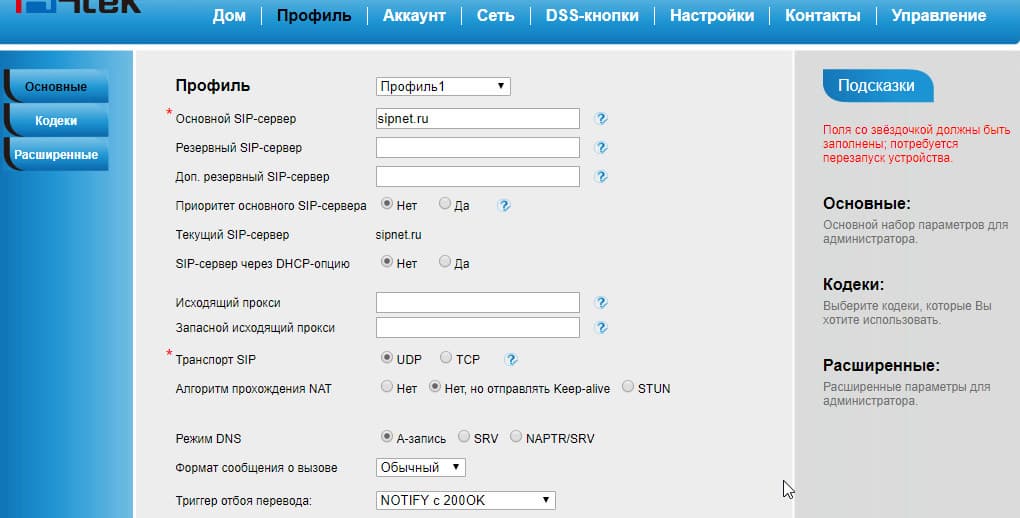Switch to the Кодеки sidebar section
1020x518 pixels.
click(56, 121)
